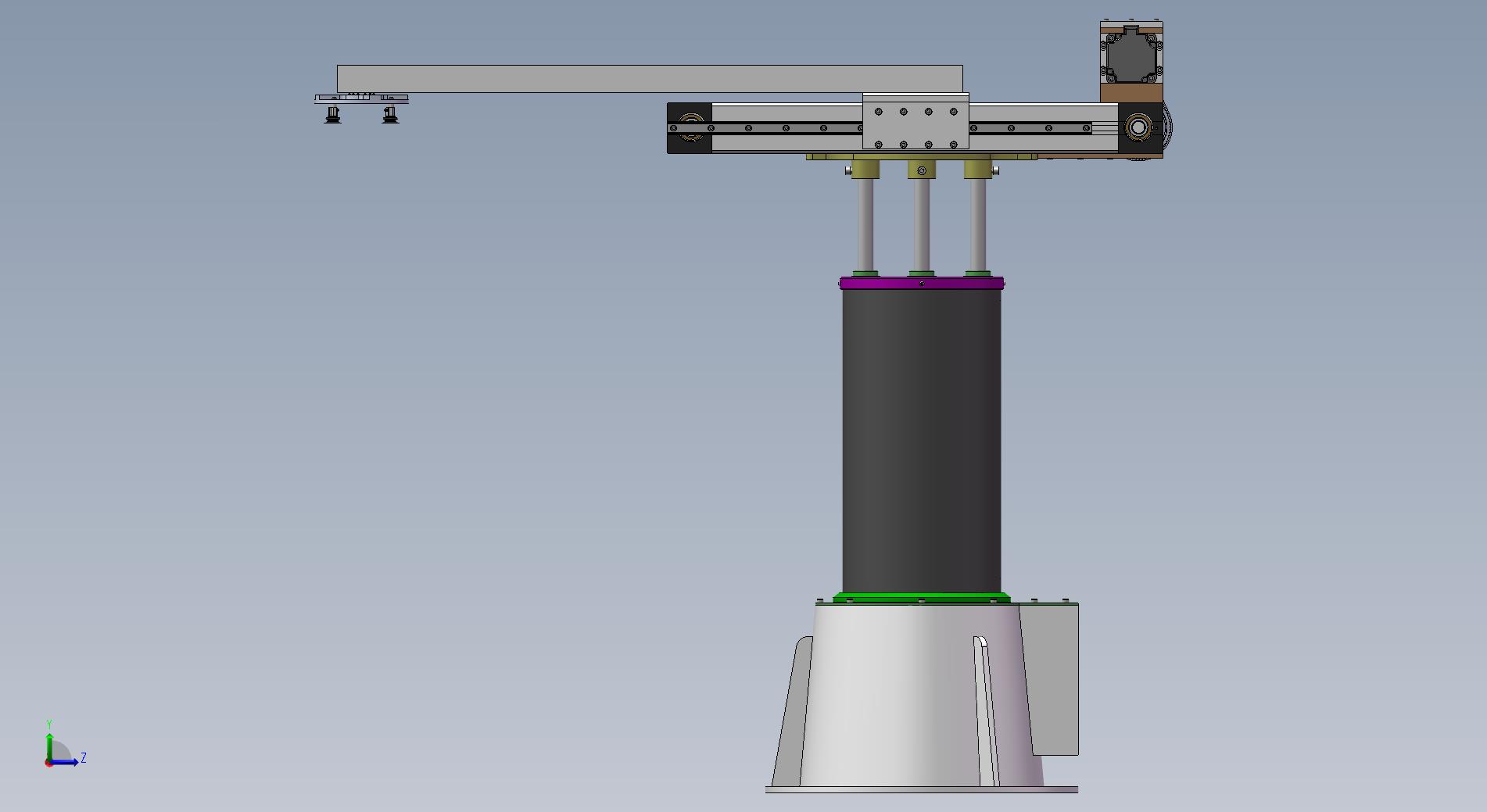1487x812 pixels.
Task: Click the right suction cup under the gripper
Action: [x=389, y=115]
